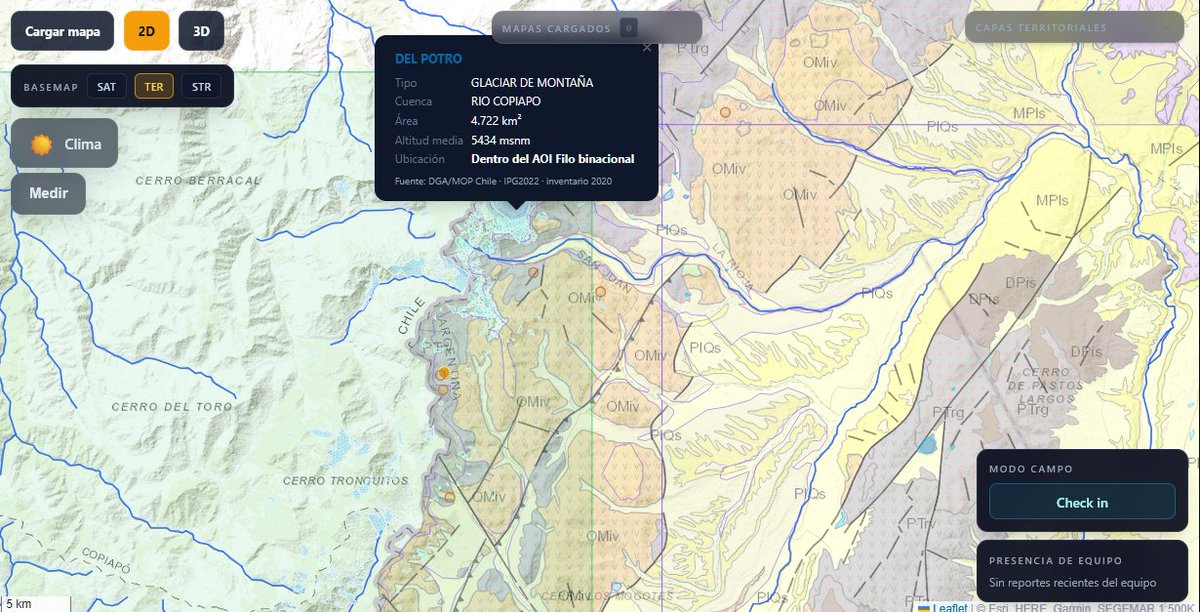Click the CERRO DEL TORO map label

coord(172,407)
